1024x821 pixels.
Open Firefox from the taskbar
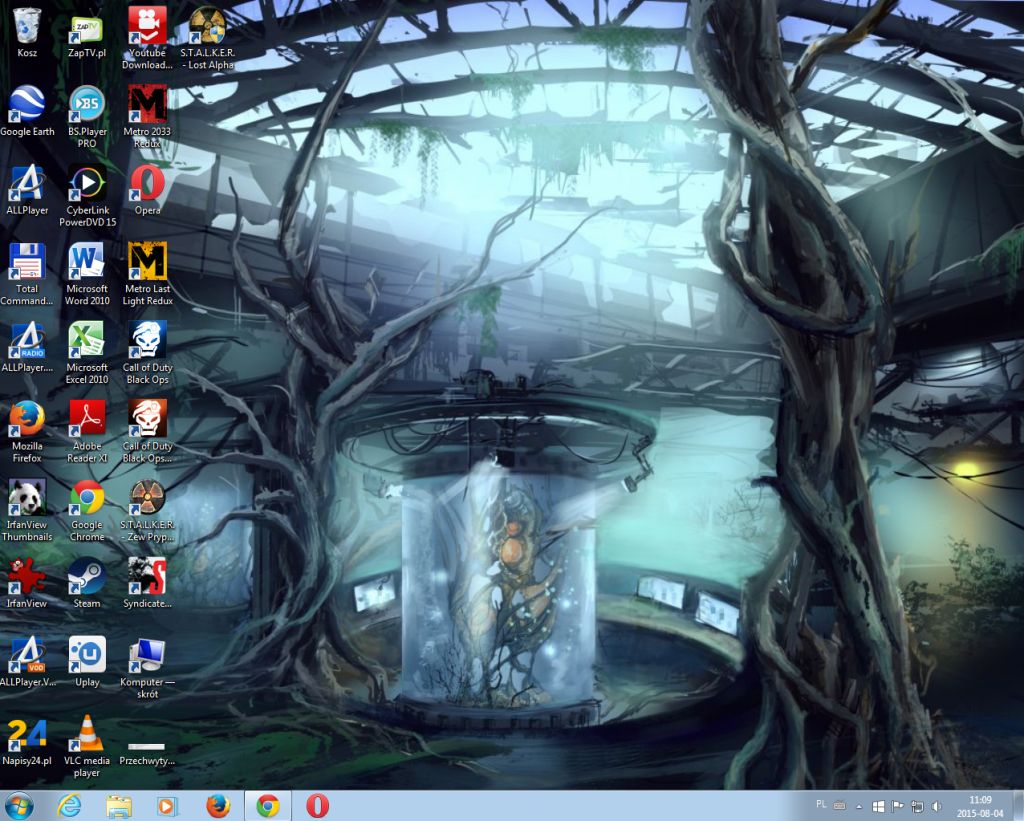(x=218, y=806)
